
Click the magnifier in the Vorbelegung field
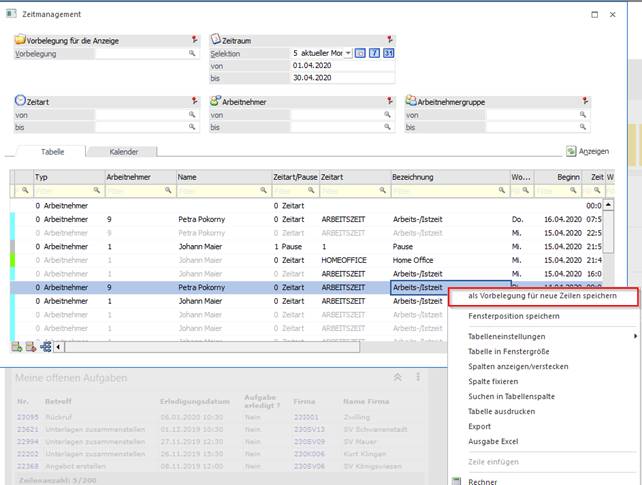192,52
